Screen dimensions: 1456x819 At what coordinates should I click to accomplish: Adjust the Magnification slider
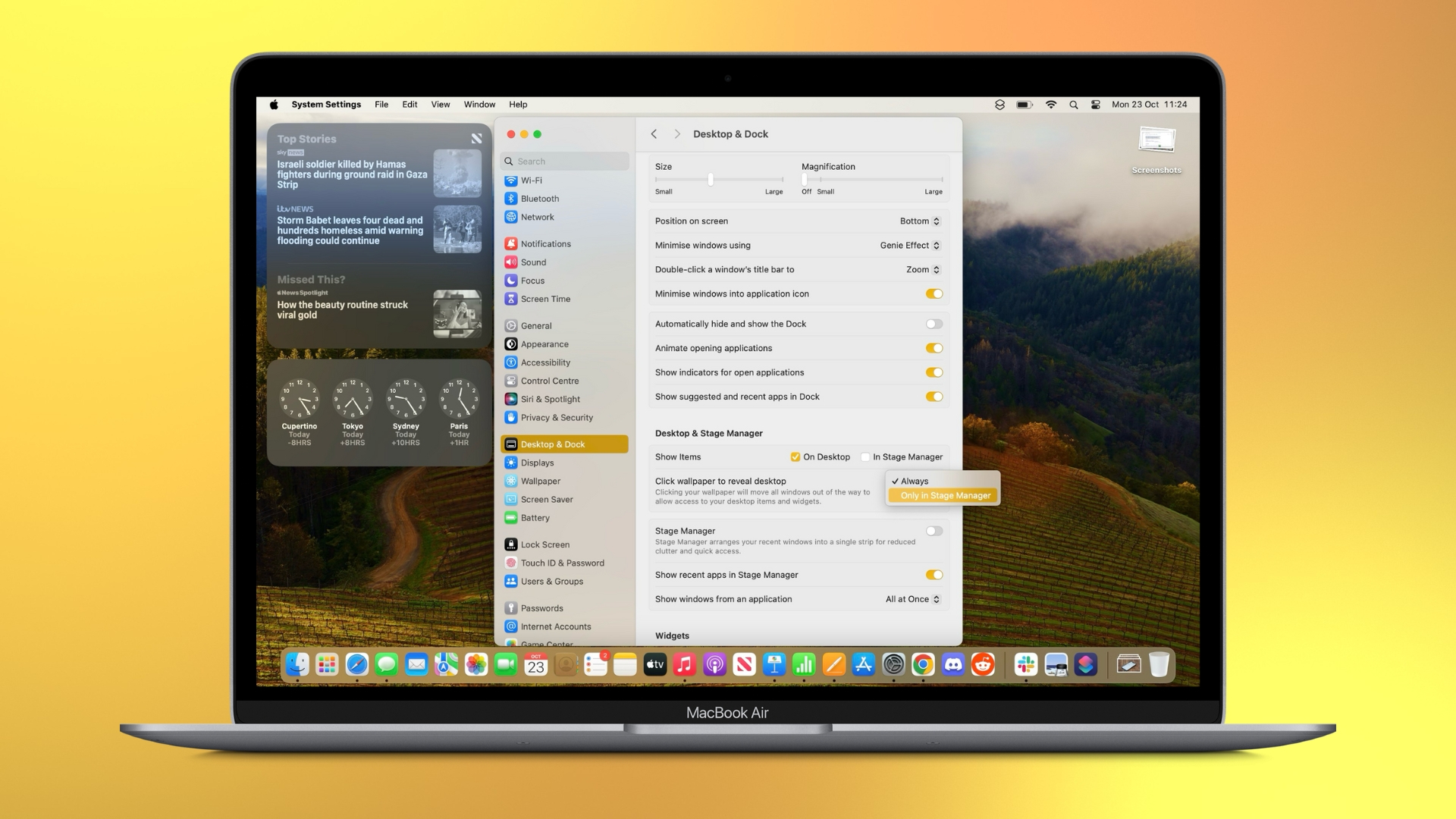[x=805, y=180]
